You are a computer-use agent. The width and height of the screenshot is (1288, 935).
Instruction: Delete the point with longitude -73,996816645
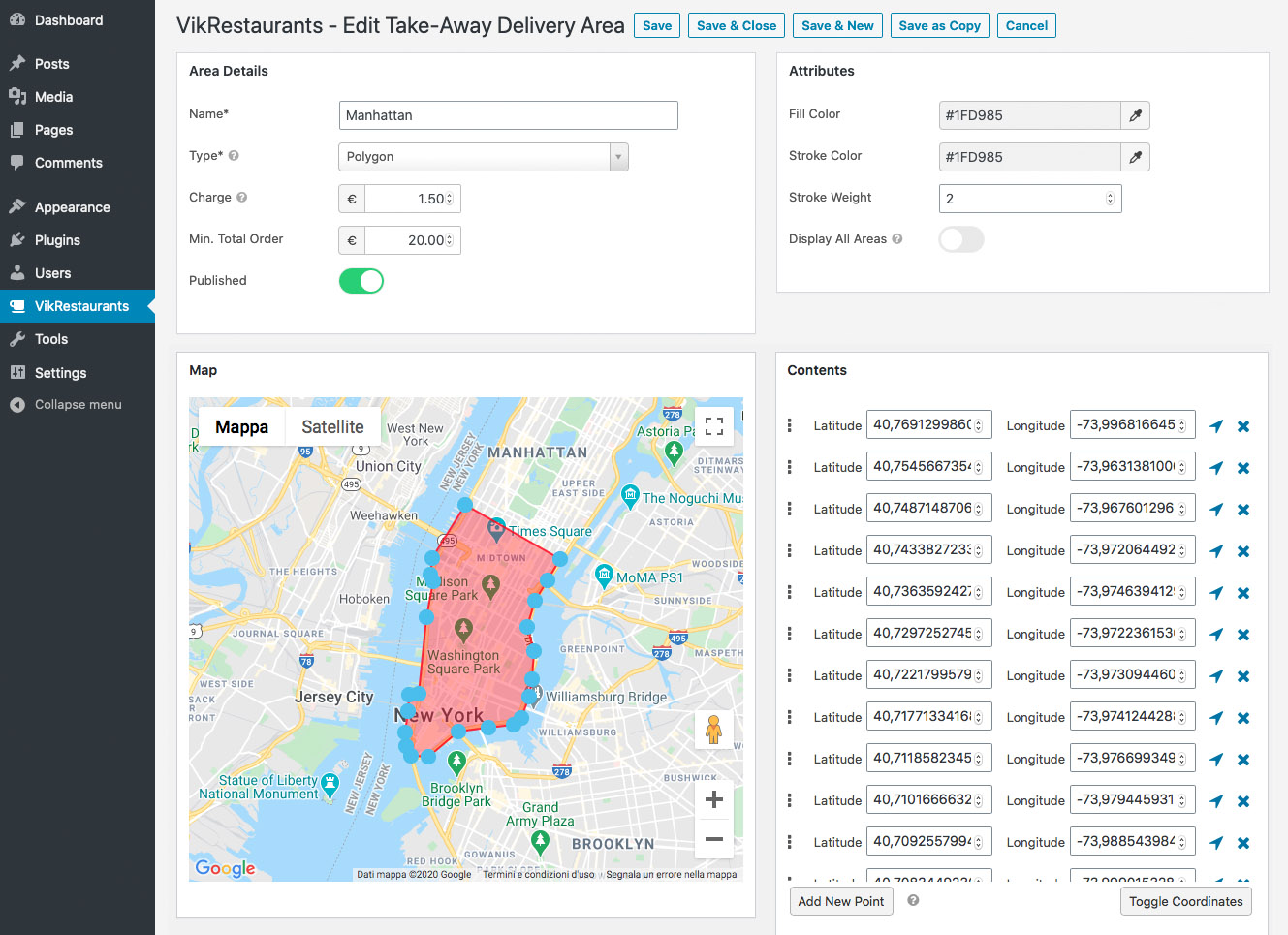click(1243, 426)
